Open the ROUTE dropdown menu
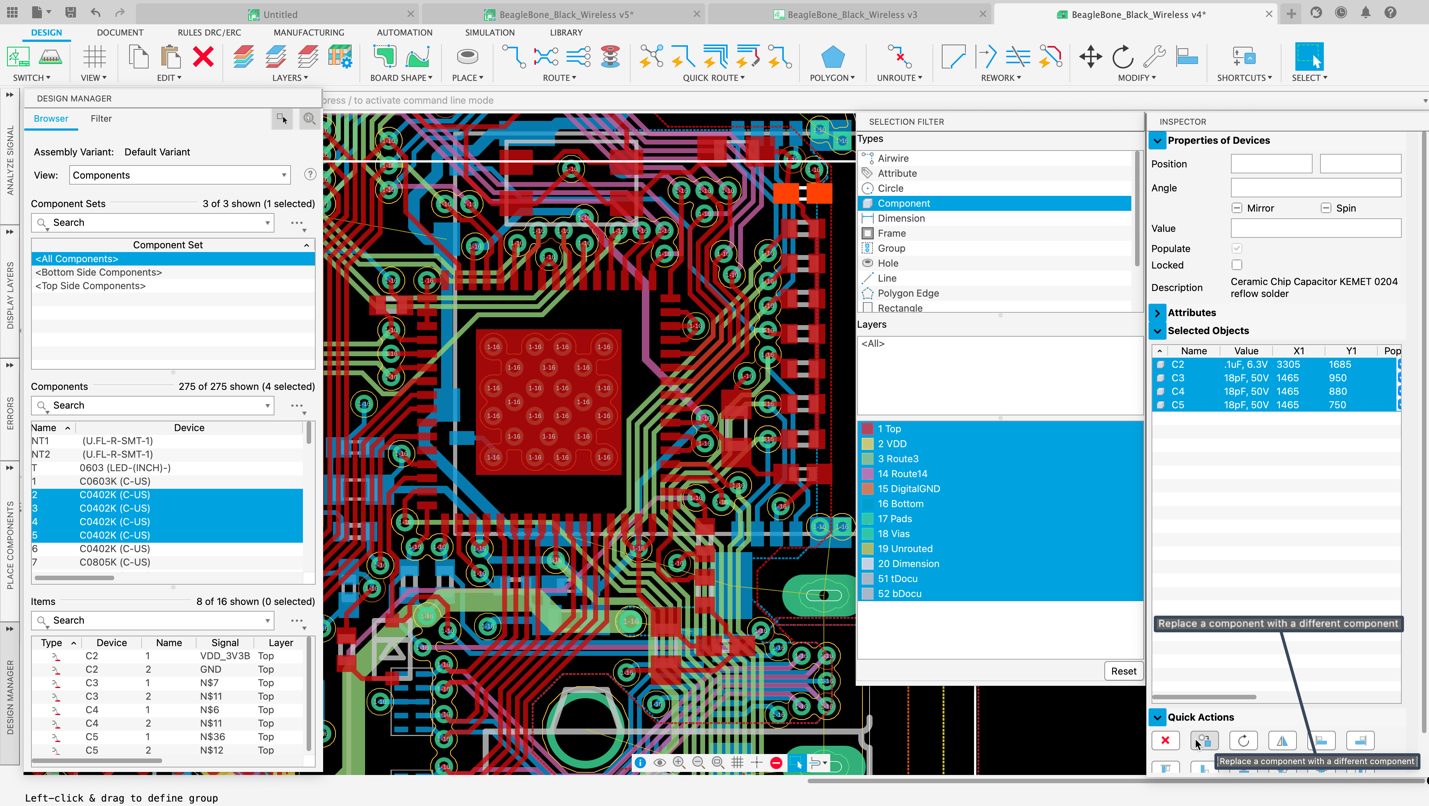1429x806 pixels. (x=560, y=78)
